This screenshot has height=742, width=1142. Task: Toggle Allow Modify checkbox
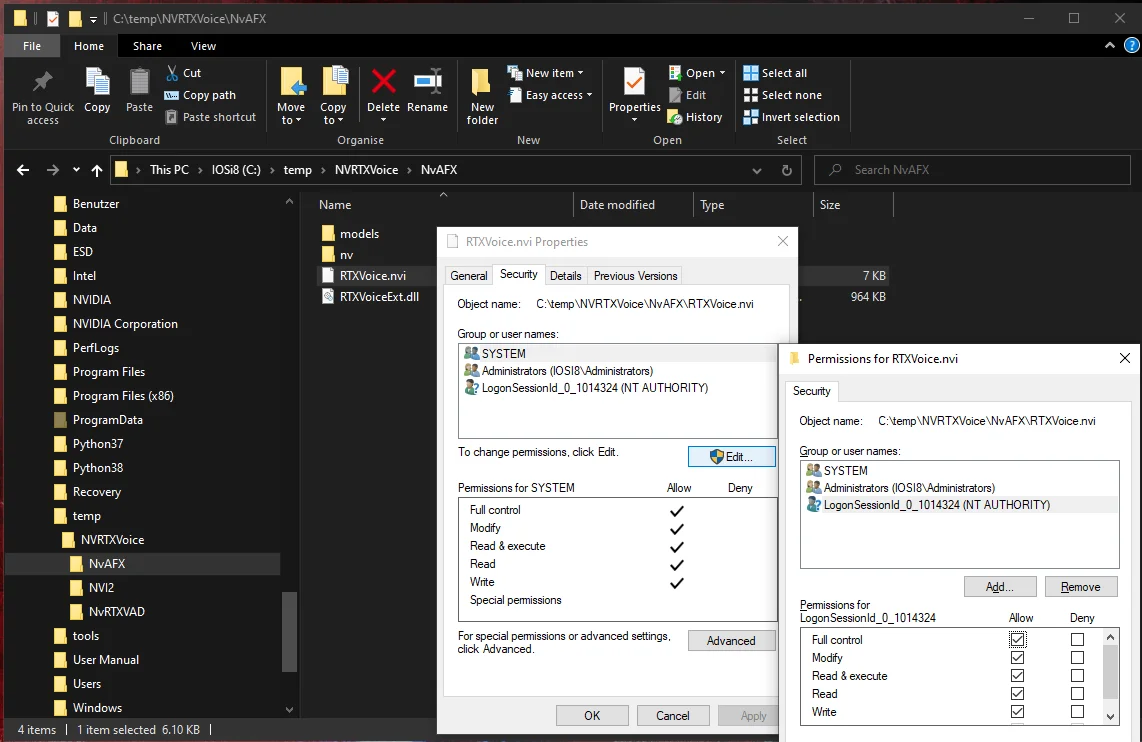point(1017,658)
